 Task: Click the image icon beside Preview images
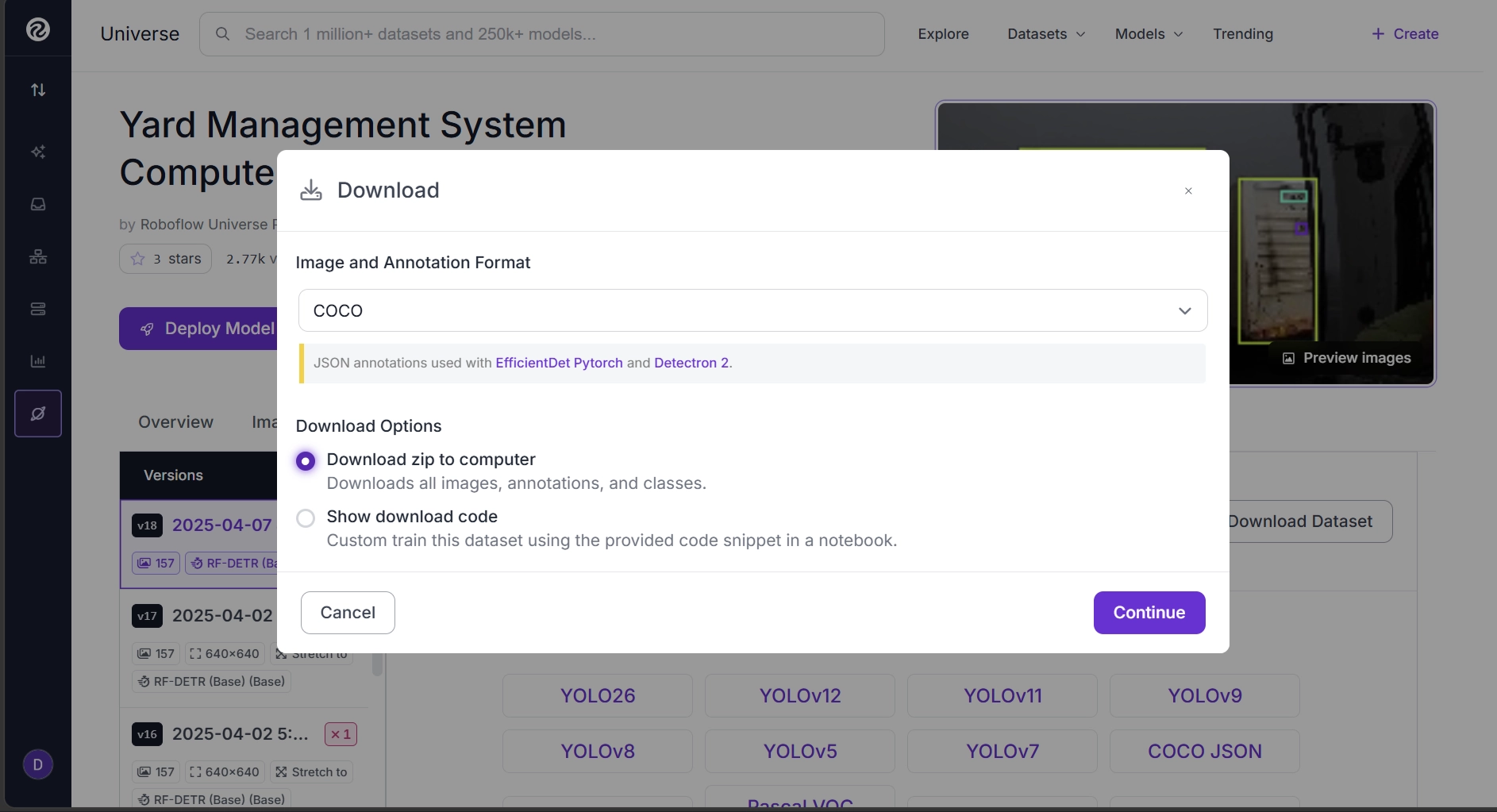coord(1289,358)
